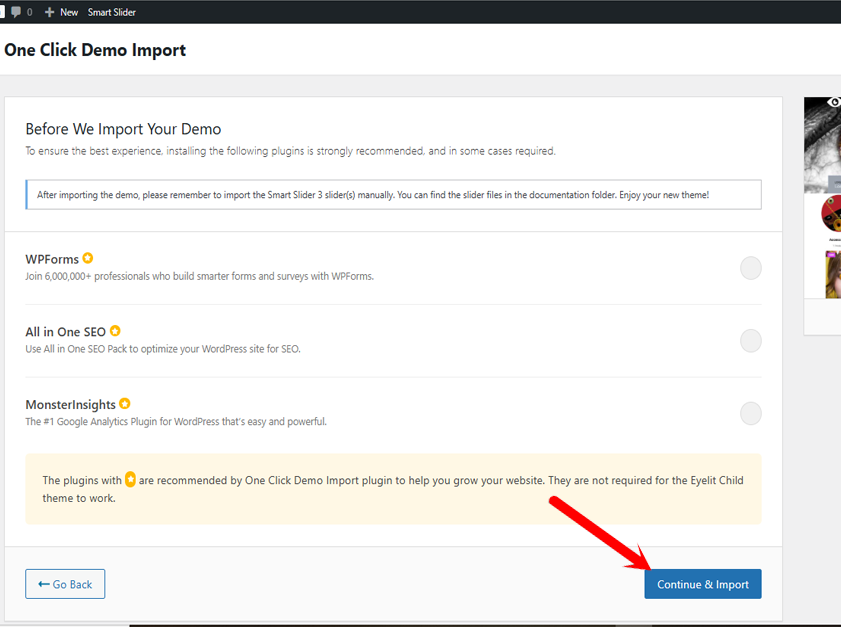The width and height of the screenshot is (841, 627).
Task: Open the Smart Slider admin bar menu
Action: (x=111, y=12)
